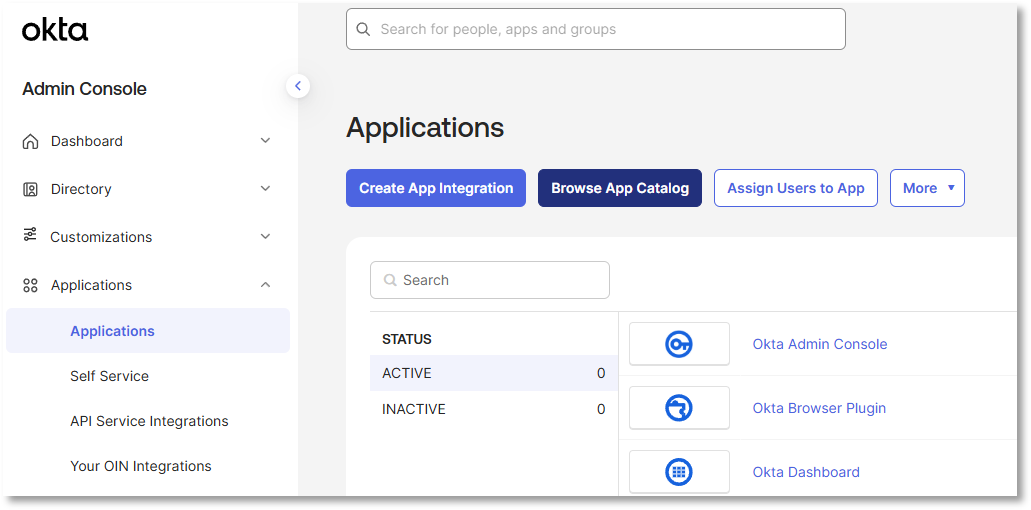Screen dimensions: 1031x510
Task: Open API Service Integrations
Action: point(149,421)
